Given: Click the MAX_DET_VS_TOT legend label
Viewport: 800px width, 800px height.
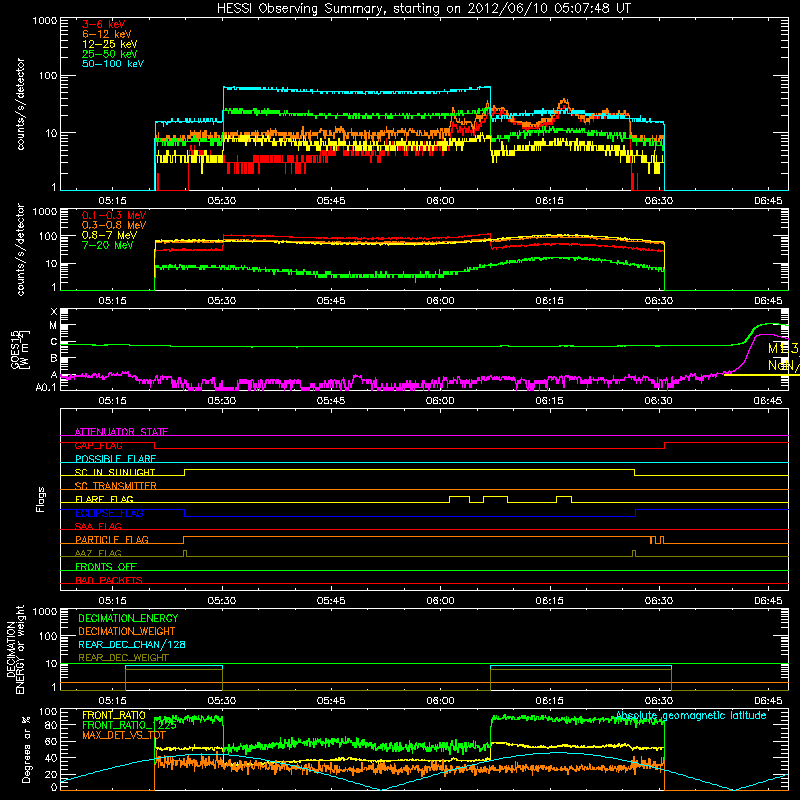Looking at the screenshot, I should pos(124,735).
